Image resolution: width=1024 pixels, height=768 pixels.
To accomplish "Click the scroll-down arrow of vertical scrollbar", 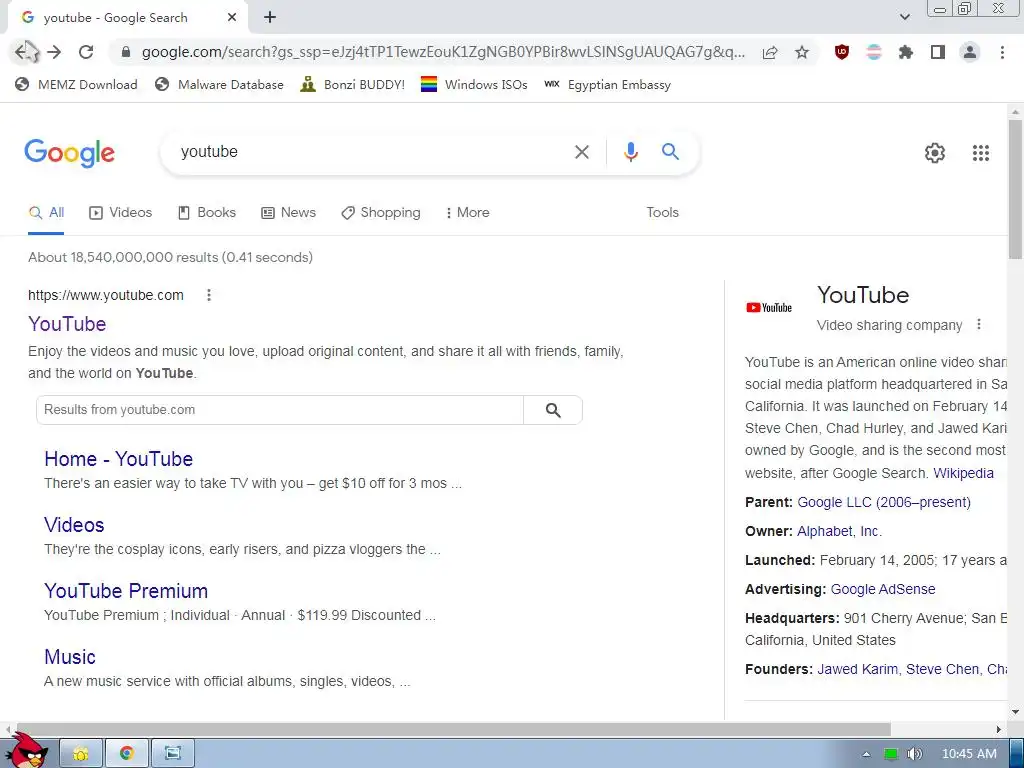I will 1015,712.
